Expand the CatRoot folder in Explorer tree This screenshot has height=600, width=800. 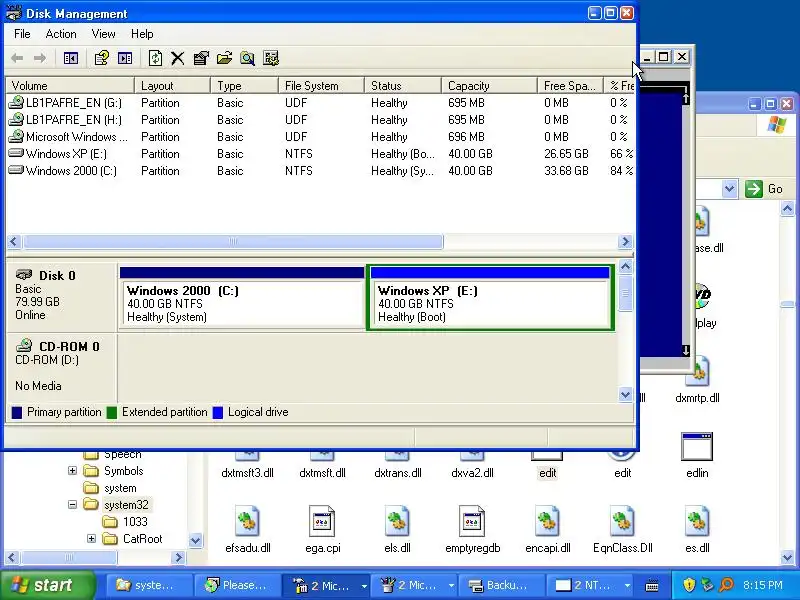coord(91,538)
